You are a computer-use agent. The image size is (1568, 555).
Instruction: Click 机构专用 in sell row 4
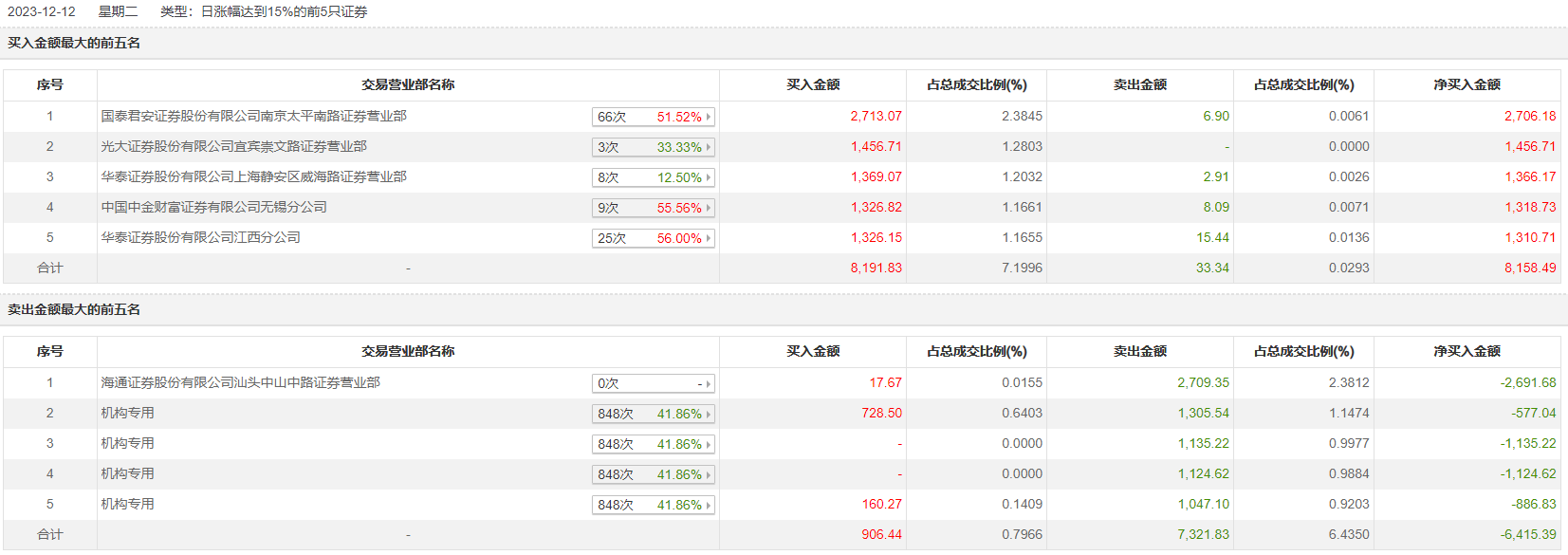[x=128, y=473]
